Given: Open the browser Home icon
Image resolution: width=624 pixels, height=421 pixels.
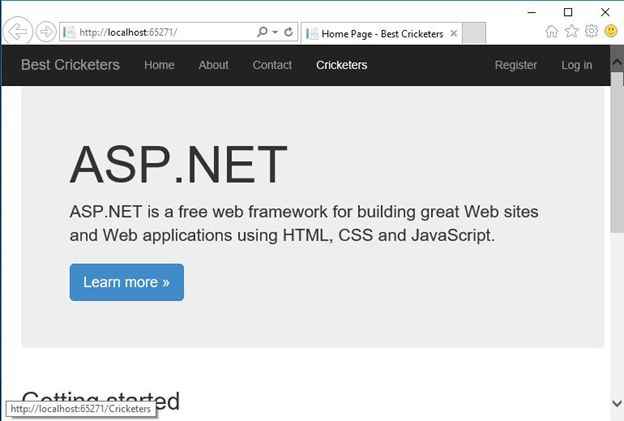Looking at the screenshot, I should point(552,31).
